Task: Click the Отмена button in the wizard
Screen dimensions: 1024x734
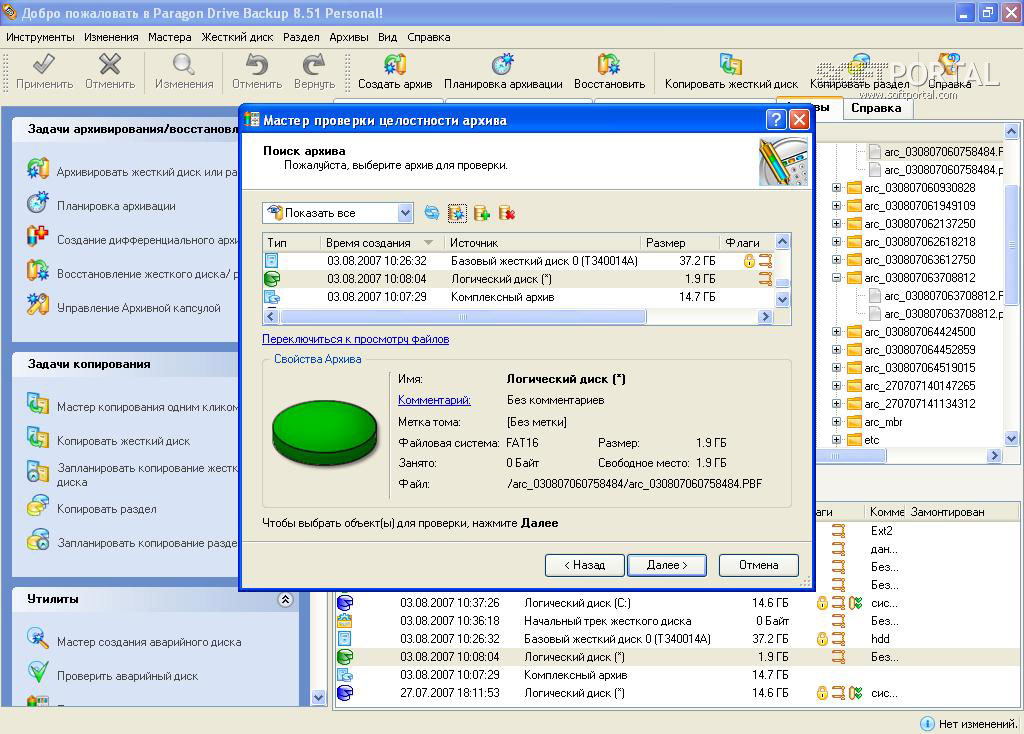Action: [758, 565]
